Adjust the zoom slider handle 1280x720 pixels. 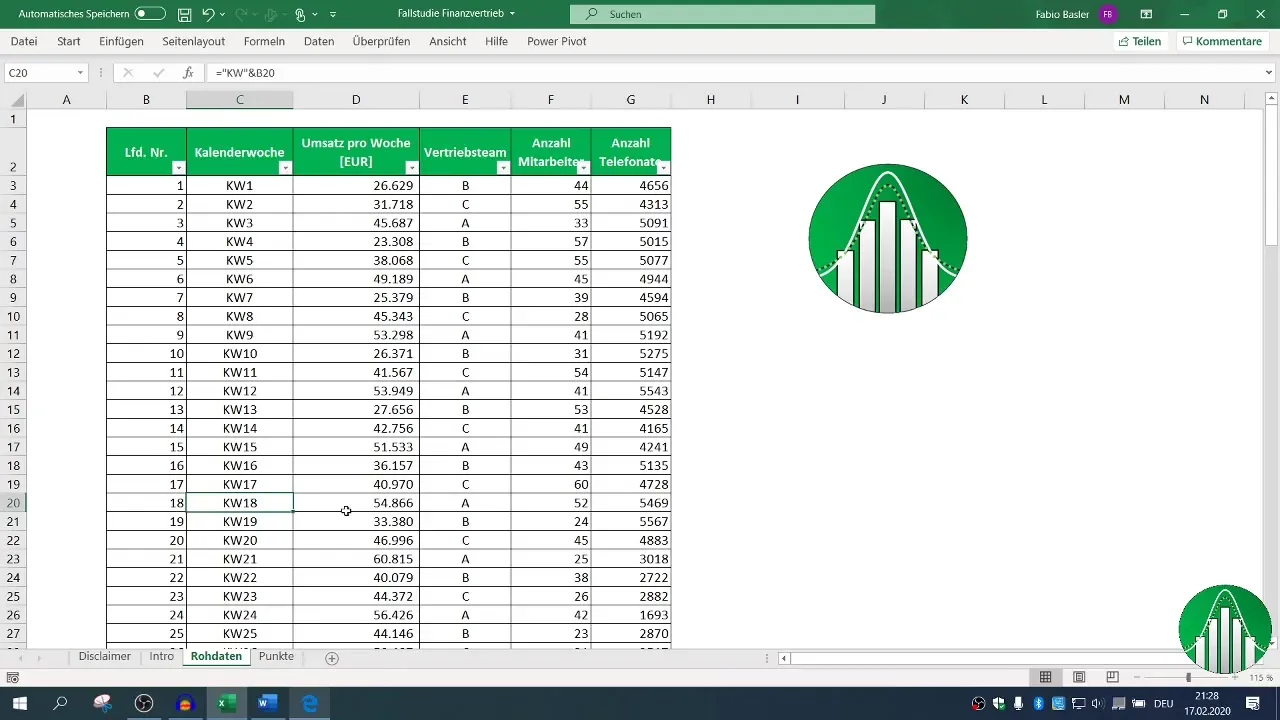click(1189, 677)
